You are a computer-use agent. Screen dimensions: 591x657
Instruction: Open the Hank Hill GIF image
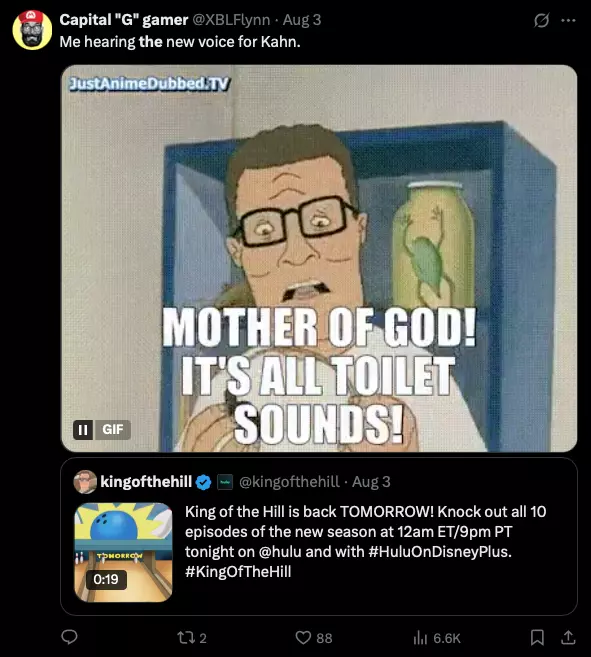click(x=319, y=259)
